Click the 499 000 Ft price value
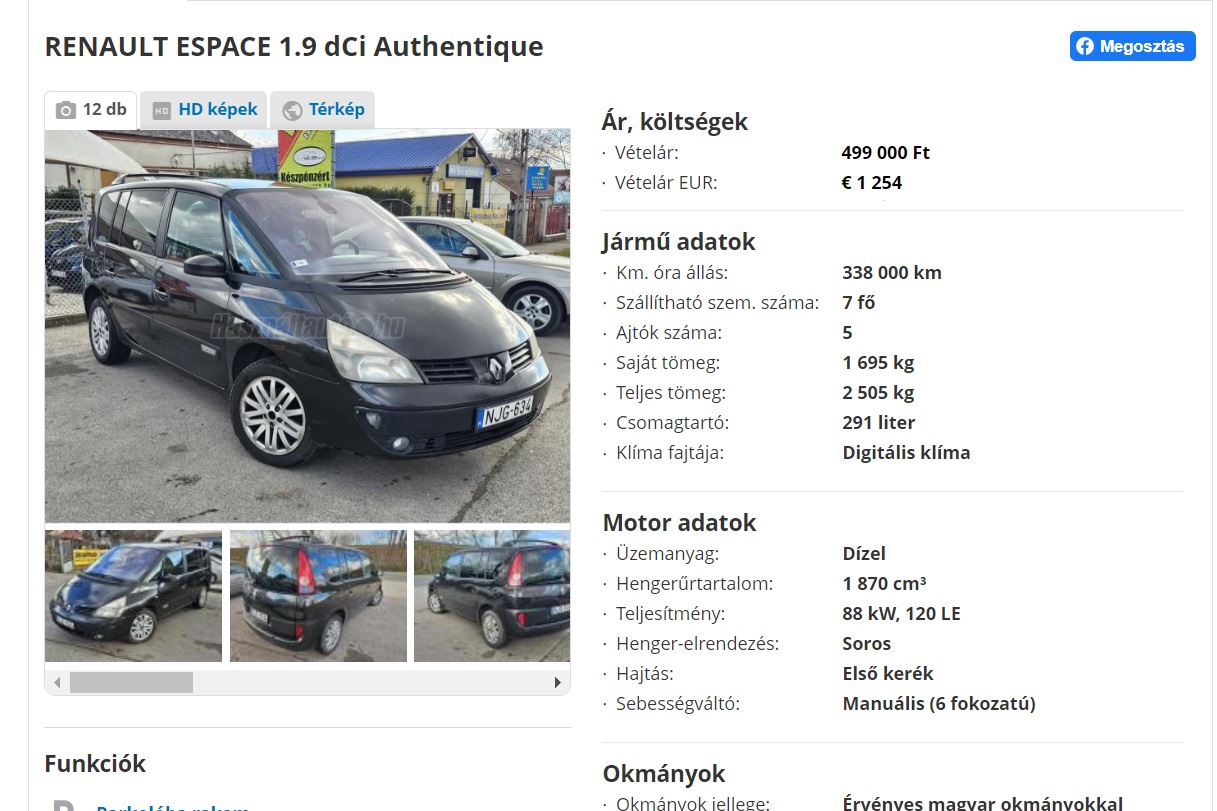Screen dimensions: 1217x811 (886, 153)
